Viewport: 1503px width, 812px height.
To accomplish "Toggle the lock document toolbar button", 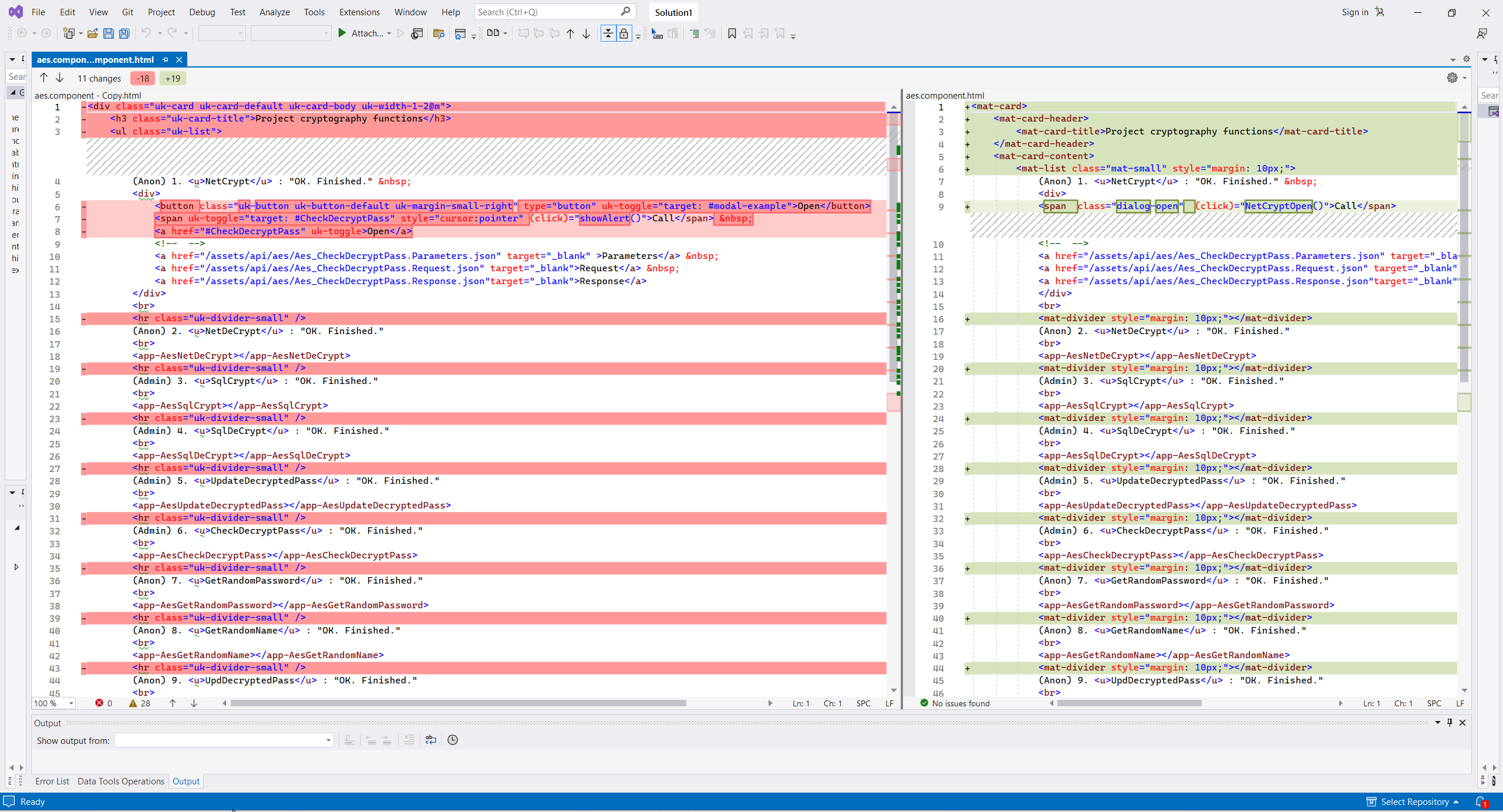I will click(624, 33).
